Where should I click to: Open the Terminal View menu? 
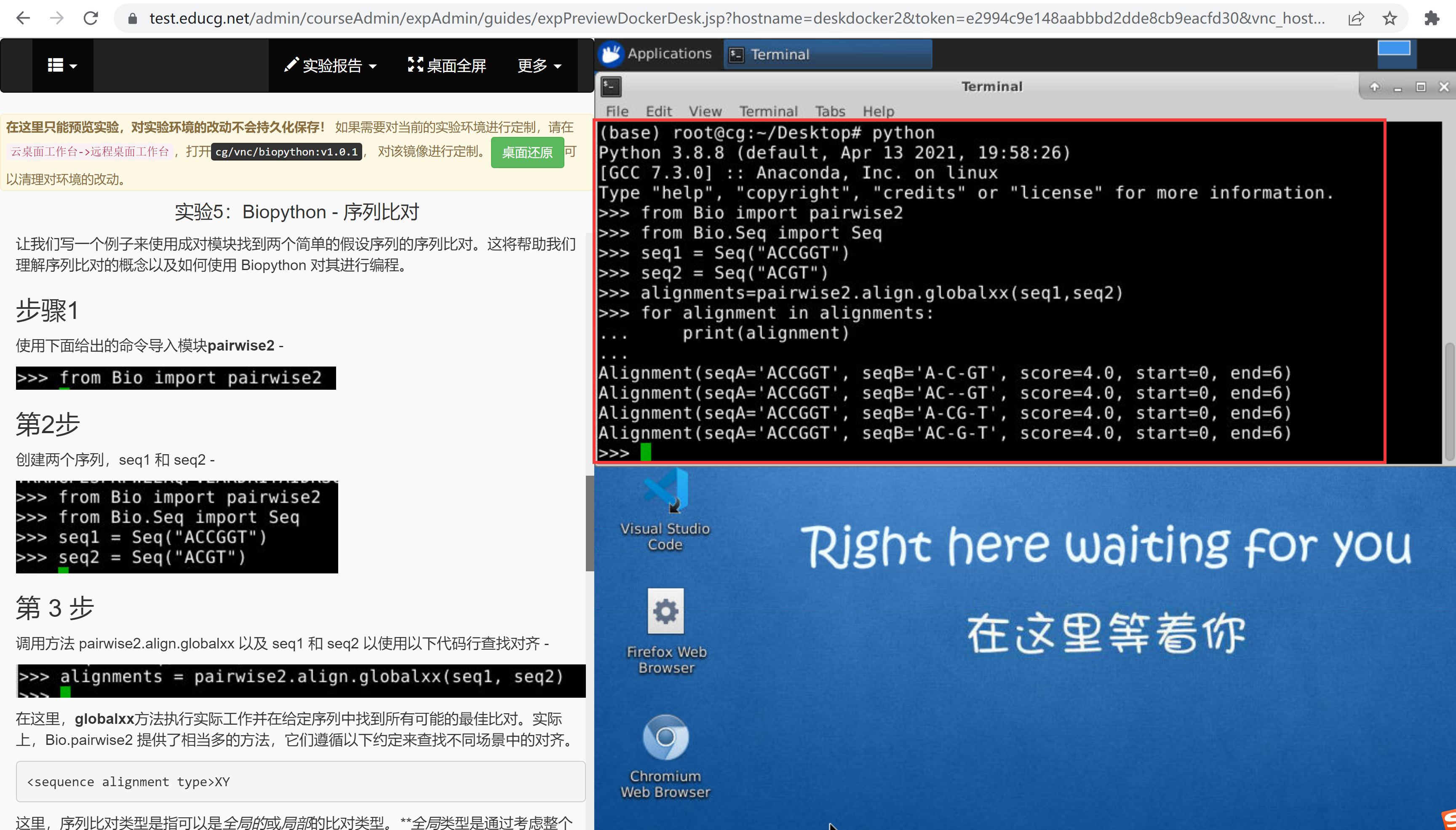(705, 111)
